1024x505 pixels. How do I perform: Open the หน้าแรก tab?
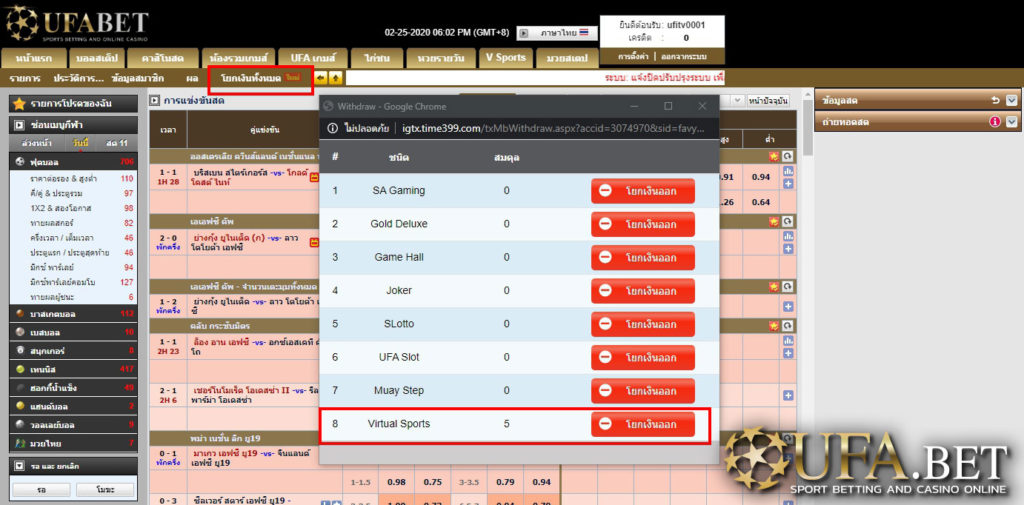pos(34,58)
